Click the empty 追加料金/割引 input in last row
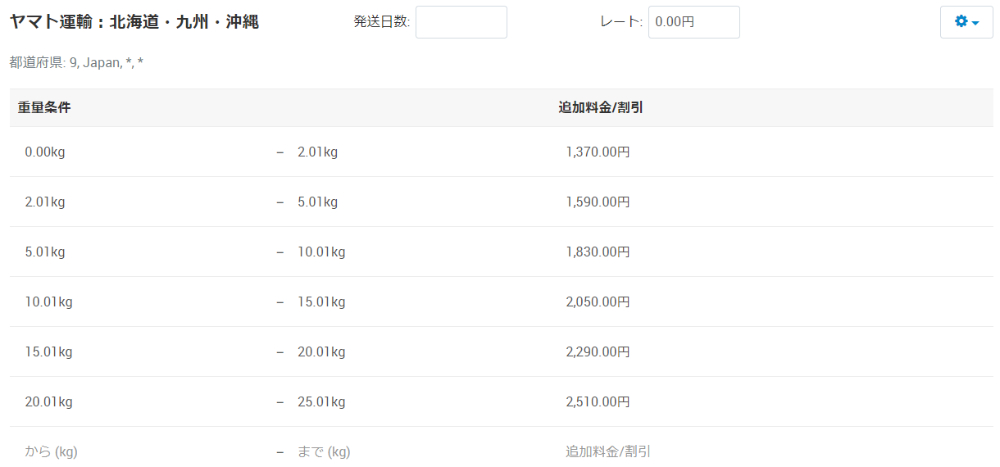This screenshot has height=467, width=1000. point(608,452)
